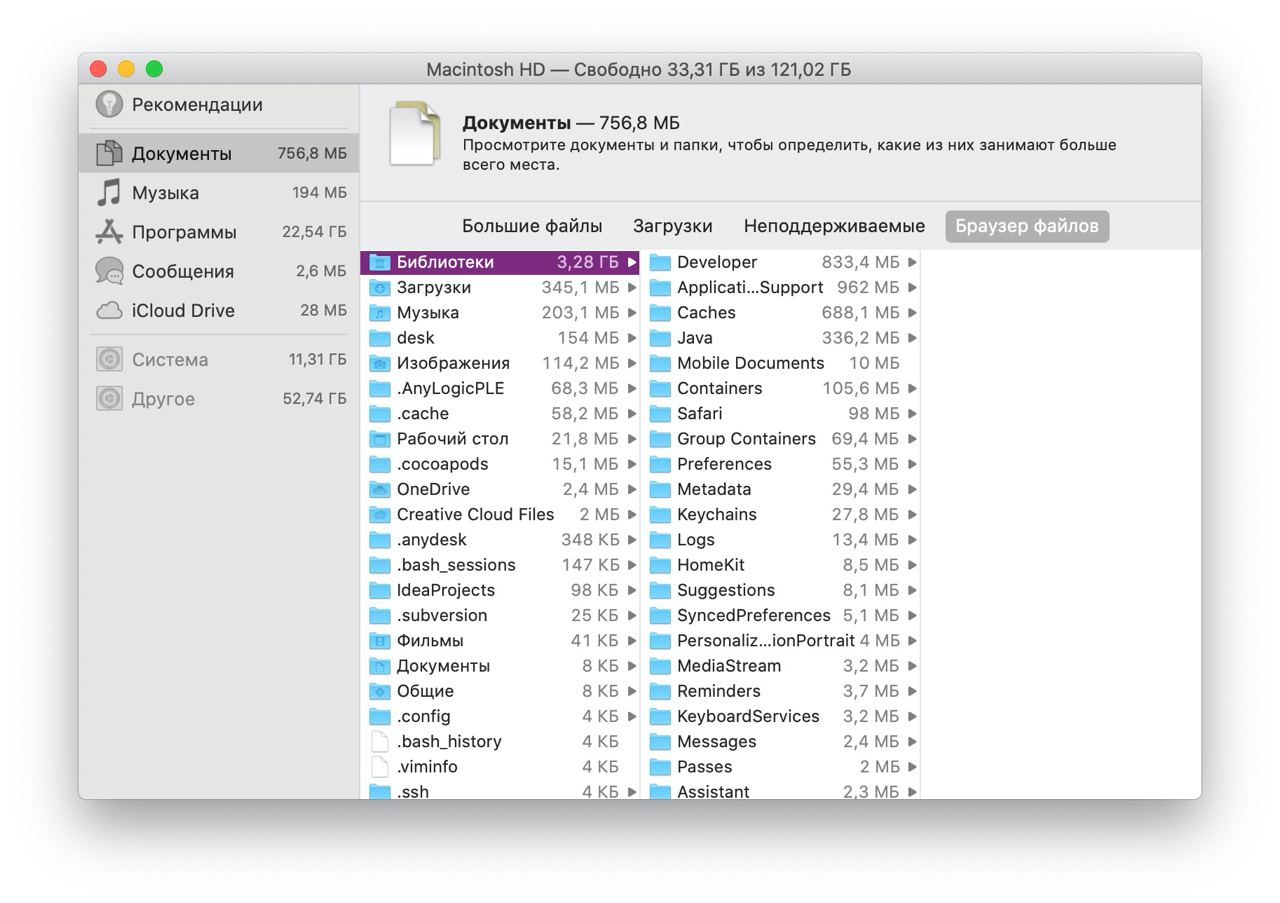This screenshot has width=1280, height=903.
Task: Select the Applicati...Support folder row
Action: (x=781, y=287)
